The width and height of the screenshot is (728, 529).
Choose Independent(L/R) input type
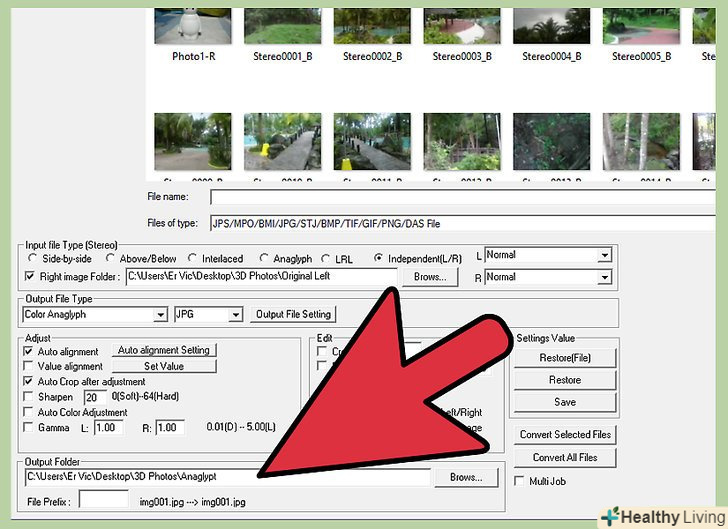pyautogui.click(x=378, y=258)
